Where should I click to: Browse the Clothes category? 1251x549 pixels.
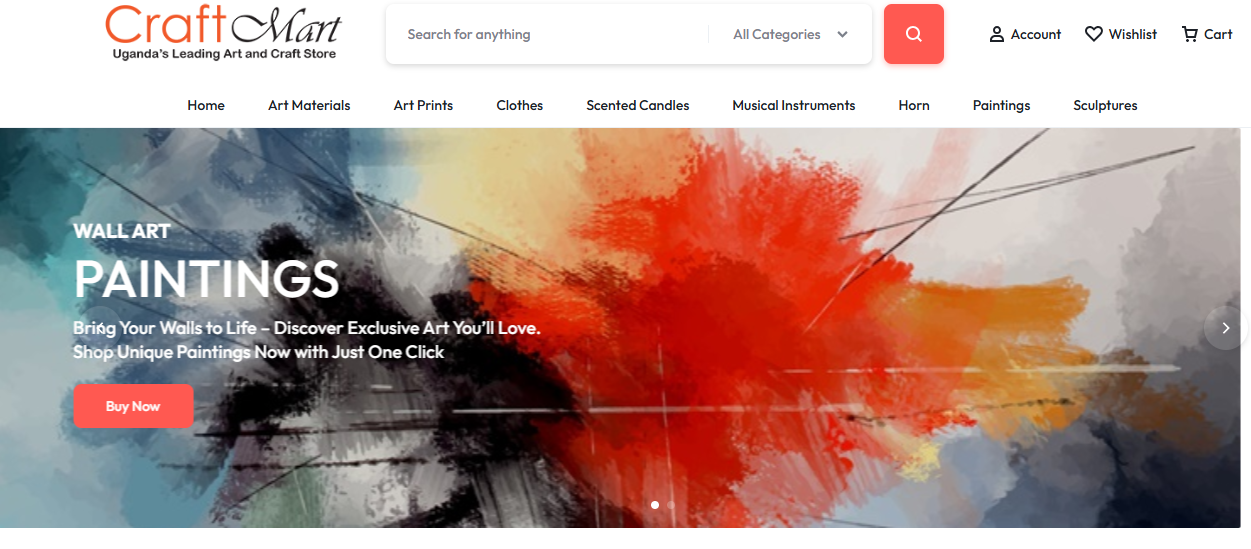coord(520,105)
